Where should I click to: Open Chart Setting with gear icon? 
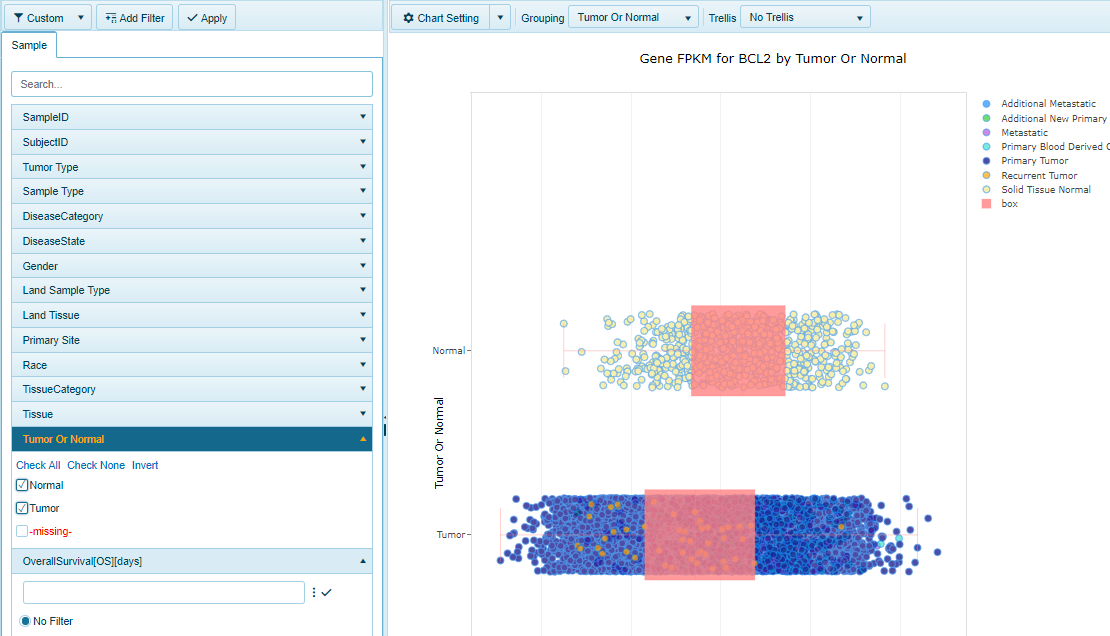point(439,18)
